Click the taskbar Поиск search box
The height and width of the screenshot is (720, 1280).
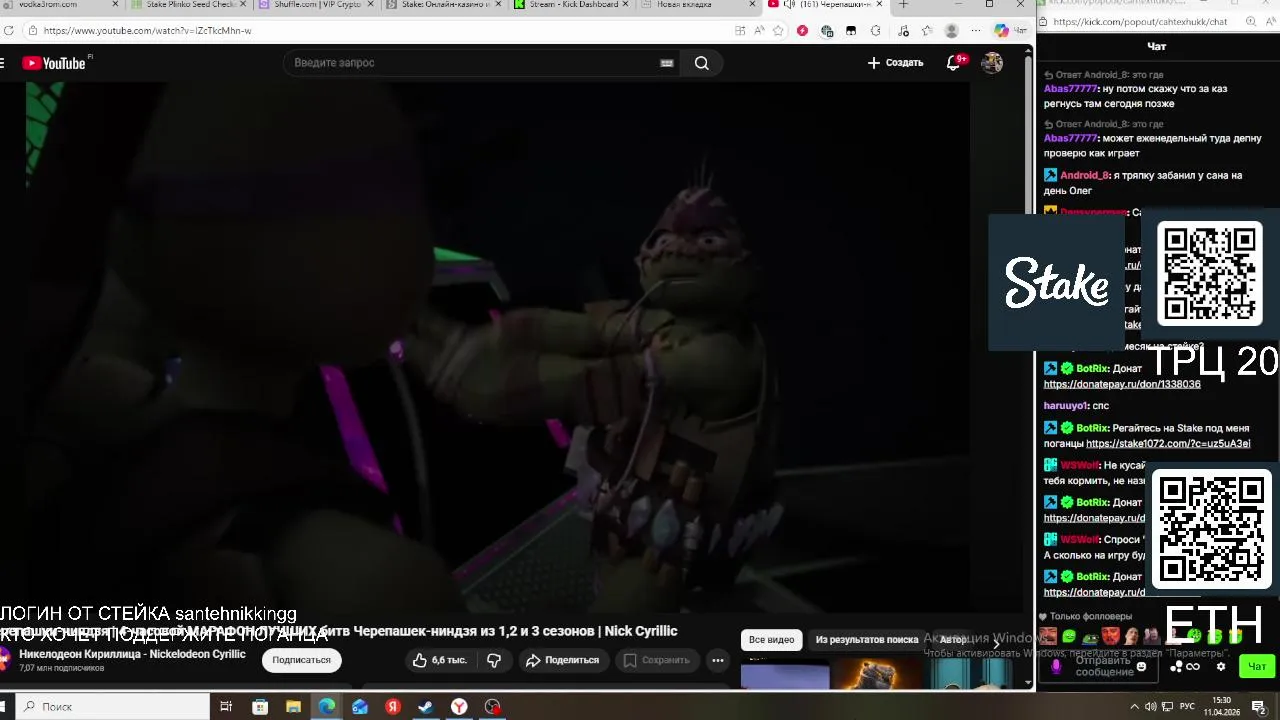click(113, 707)
